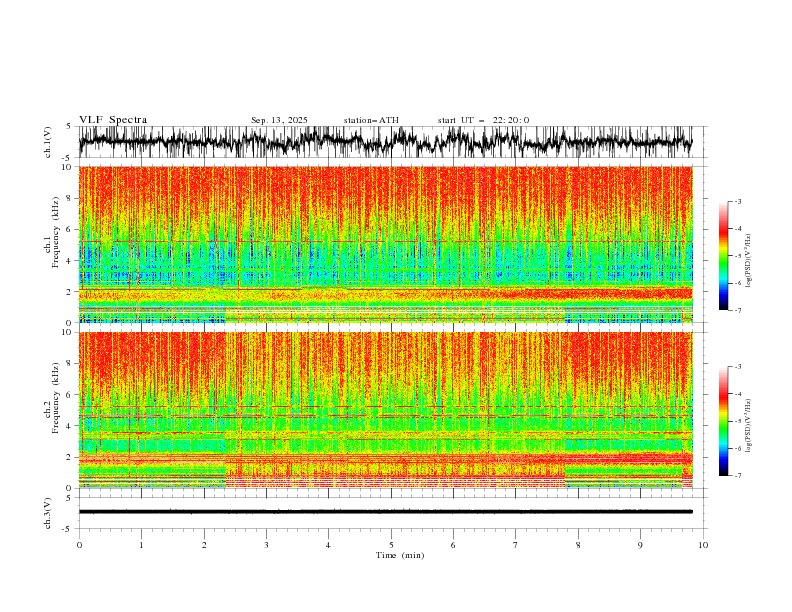Click the "10" label at the time axis end
The image size is (792, 612).
coord(703,545)
